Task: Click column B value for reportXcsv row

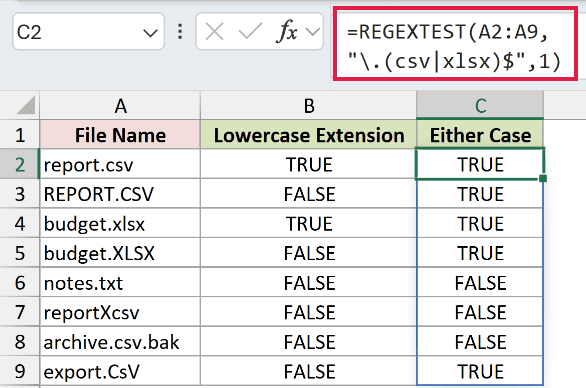Action: point(308,312)
